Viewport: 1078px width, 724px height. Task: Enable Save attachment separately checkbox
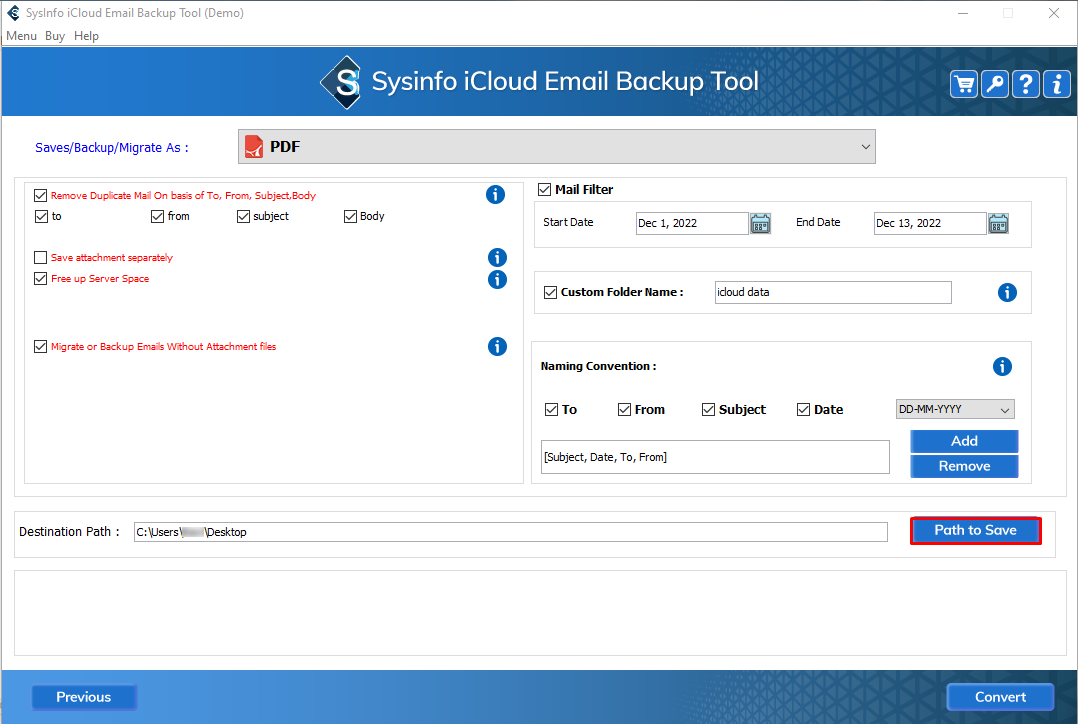click(41, 258)
